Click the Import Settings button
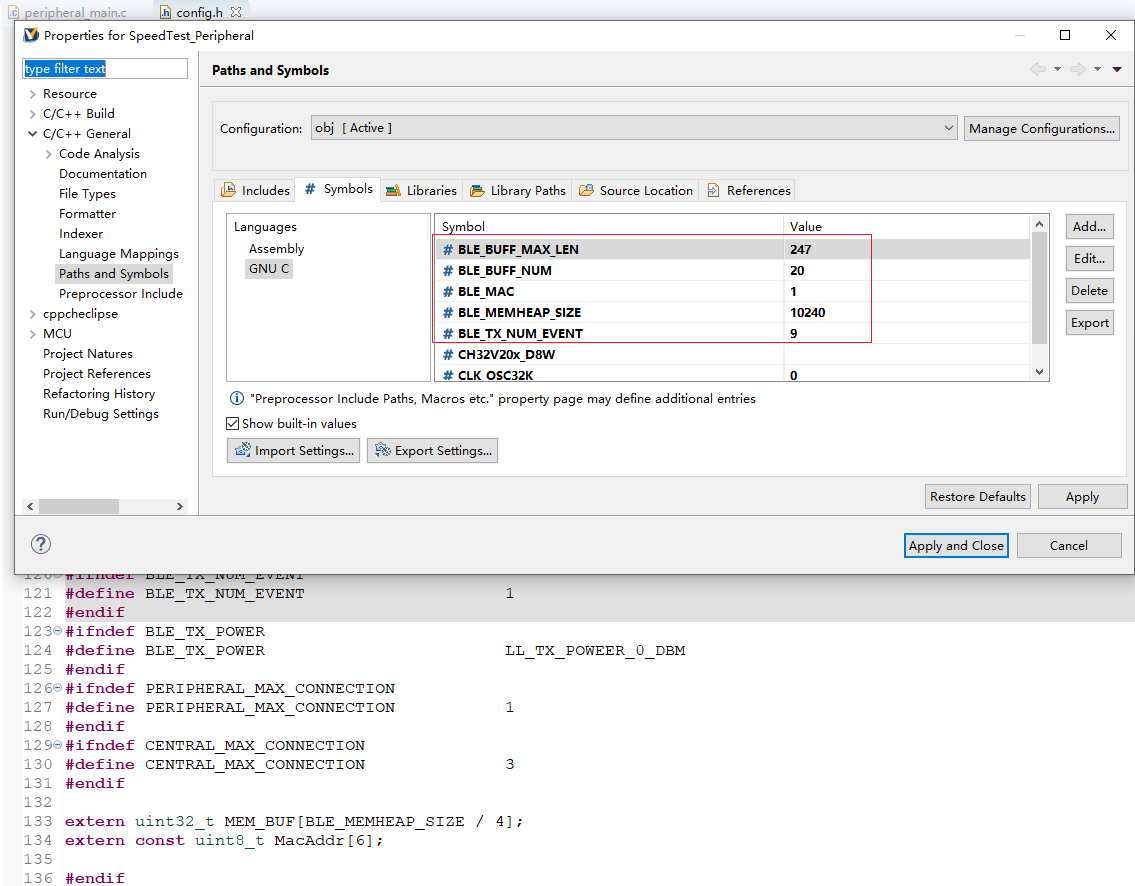 [294, 451]
